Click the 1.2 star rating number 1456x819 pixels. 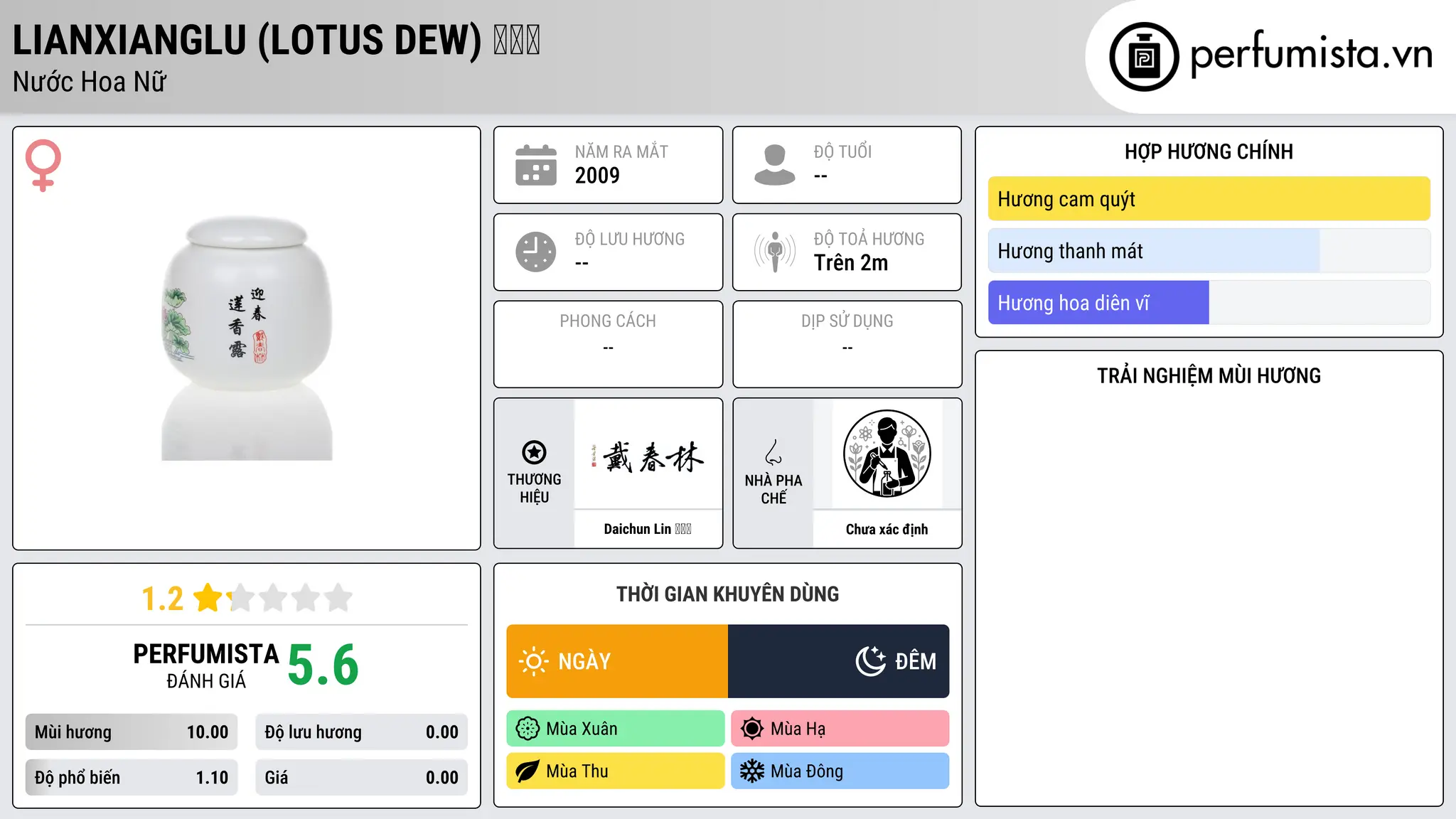pos(163,599)
